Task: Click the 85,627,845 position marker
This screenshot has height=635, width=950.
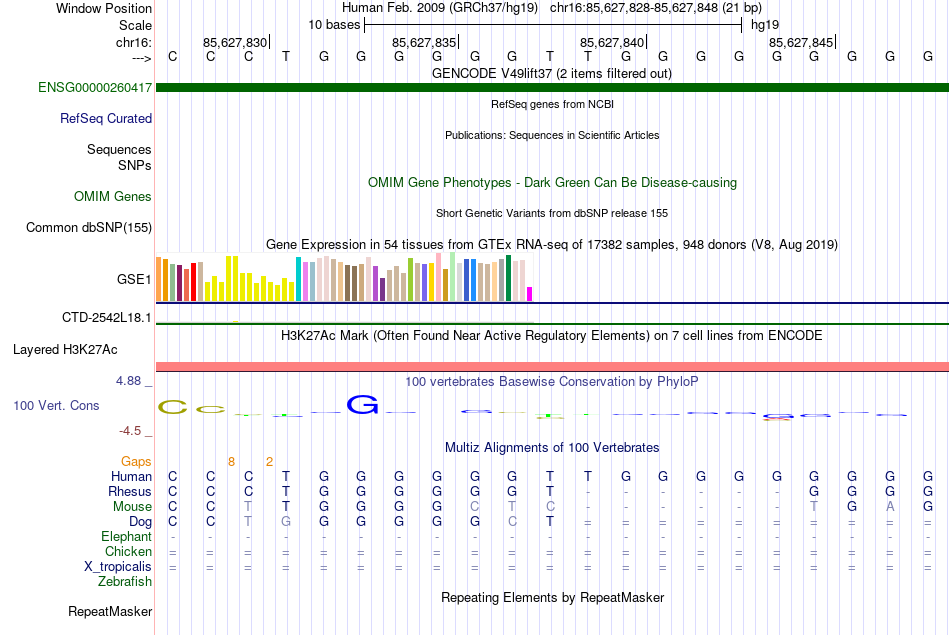Action: point(802,42)
